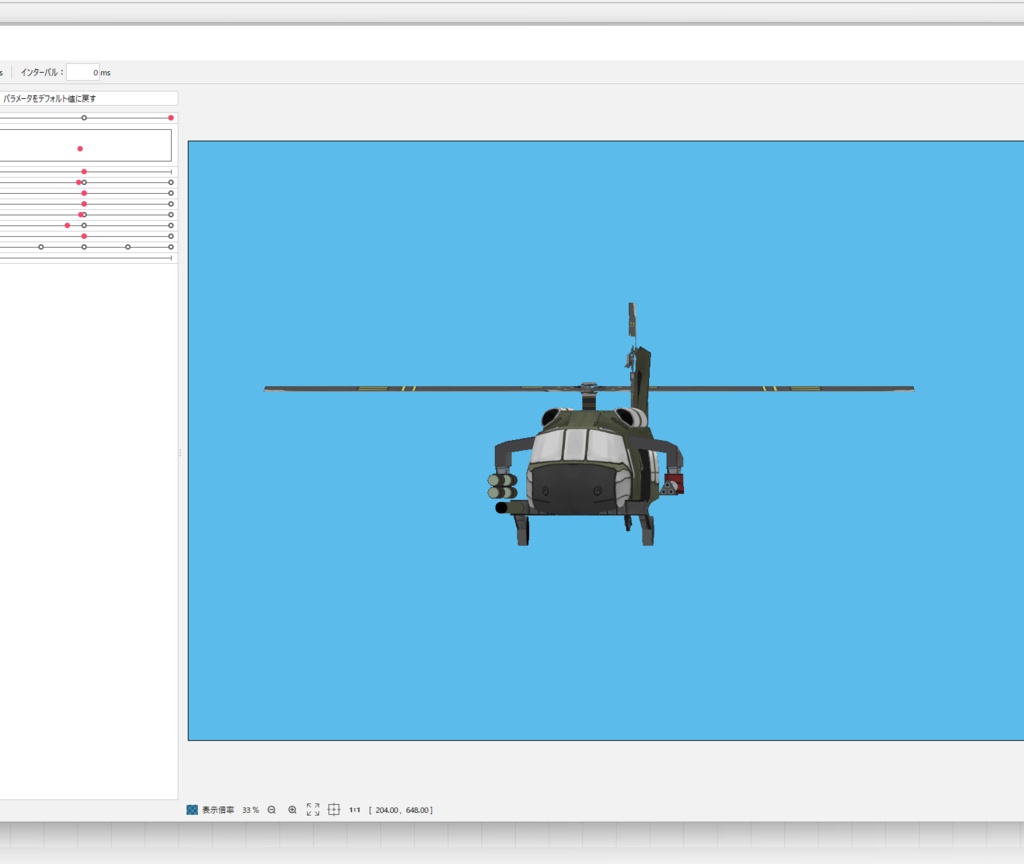Click the leftmost key point on four-key slider
Image resolution: width=1024 pixels, height=864 pixels.
pos(41,247)
